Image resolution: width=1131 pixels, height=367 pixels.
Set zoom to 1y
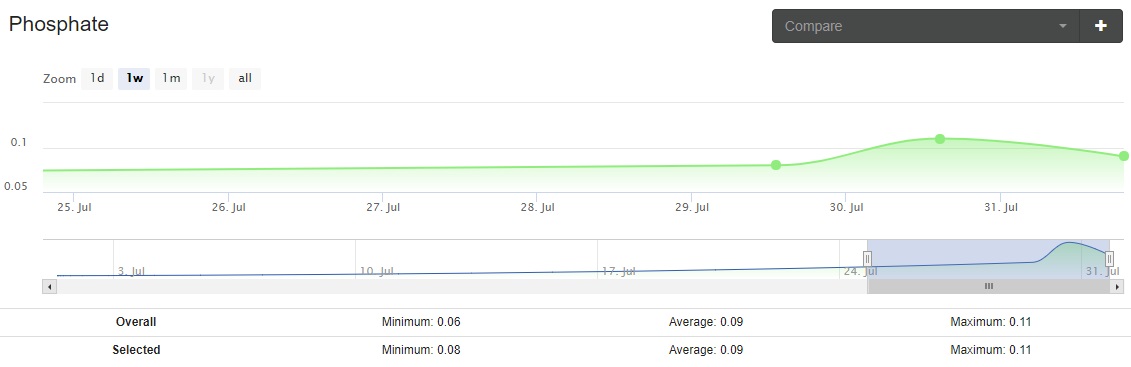click(208, 78)
